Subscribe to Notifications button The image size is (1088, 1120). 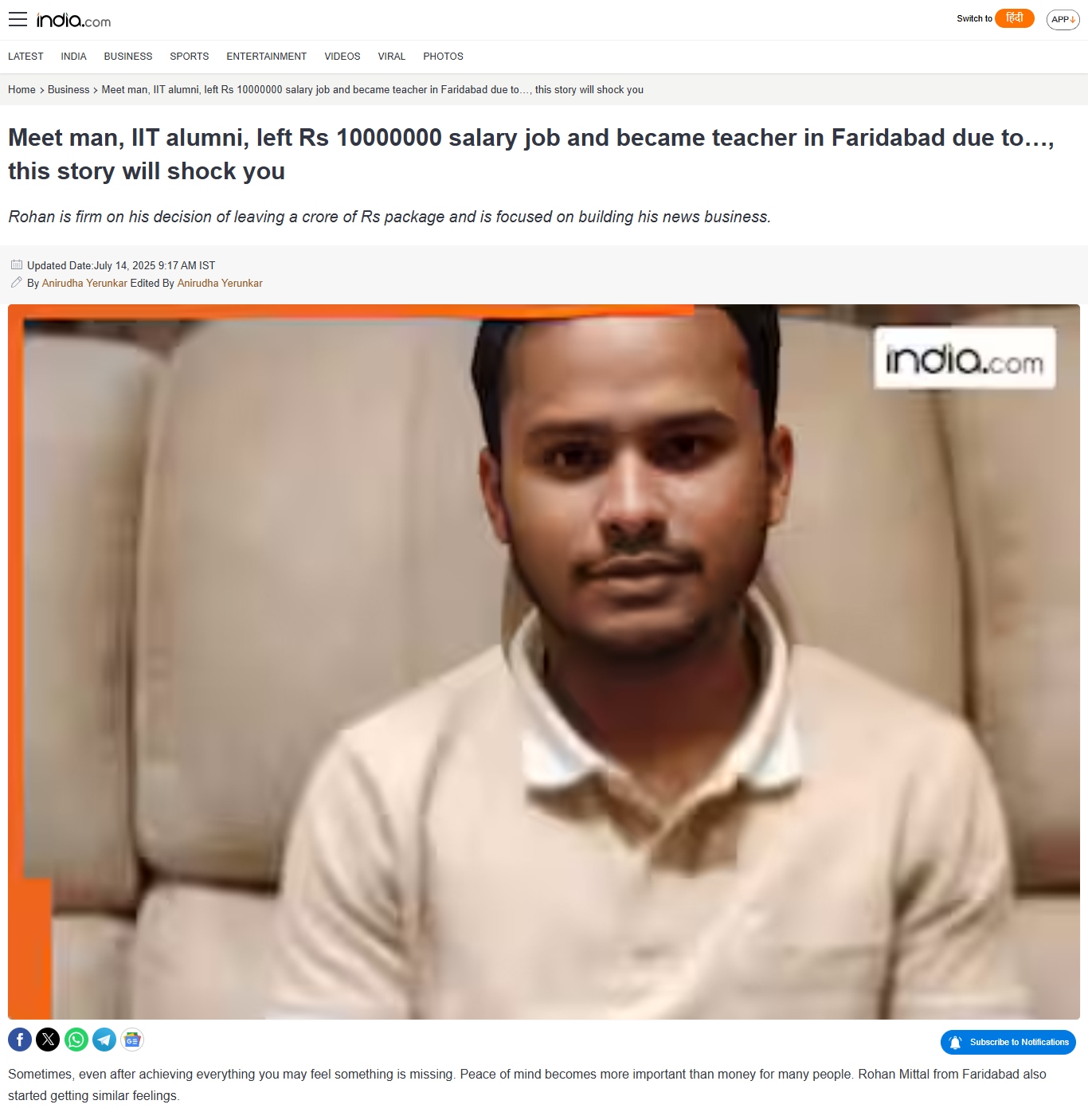click(x=1008, y=1042)
